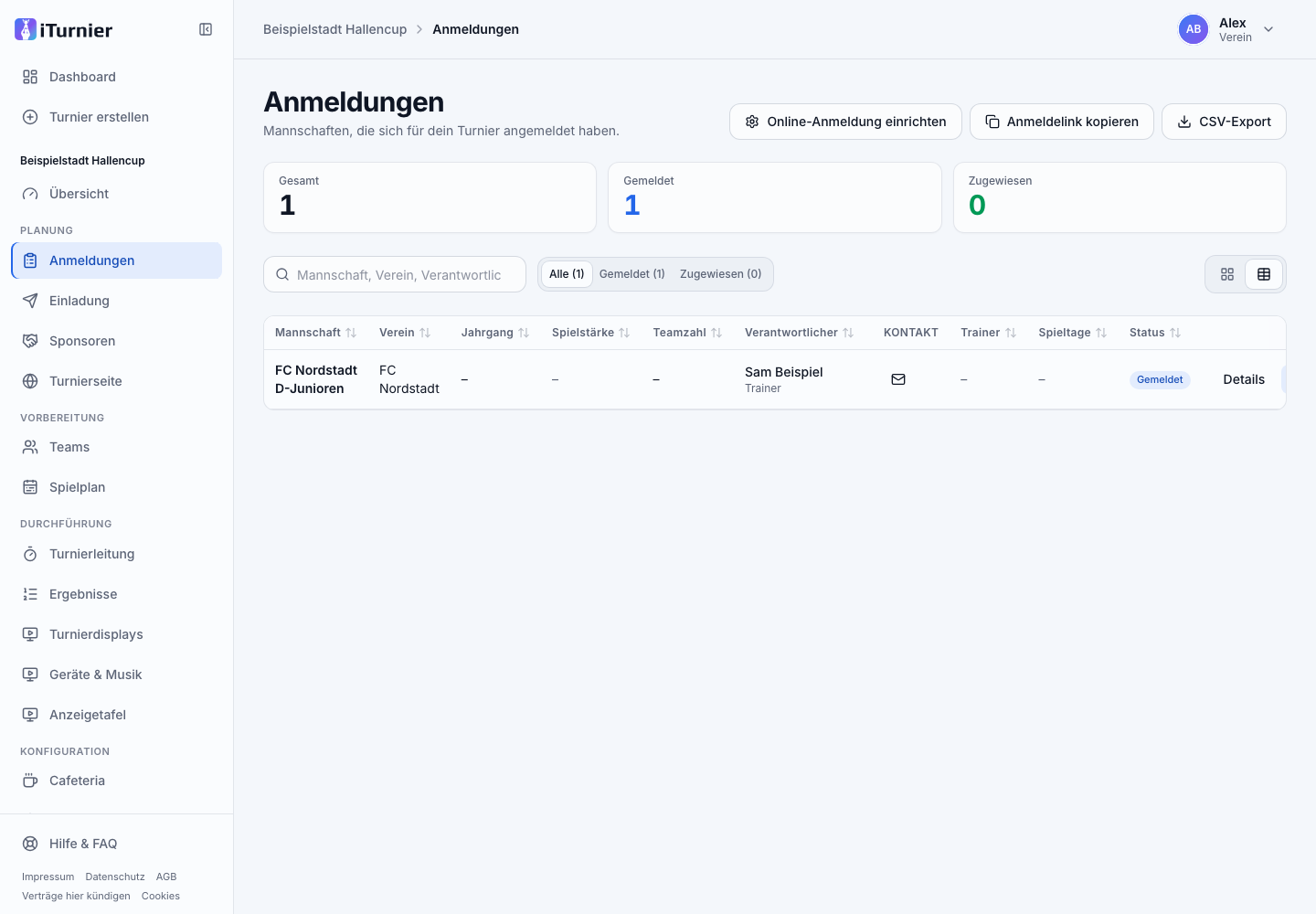Select the Gemeldet (1) filter tab
This screenshot has height=914, width=1316.
click(632, 274)
